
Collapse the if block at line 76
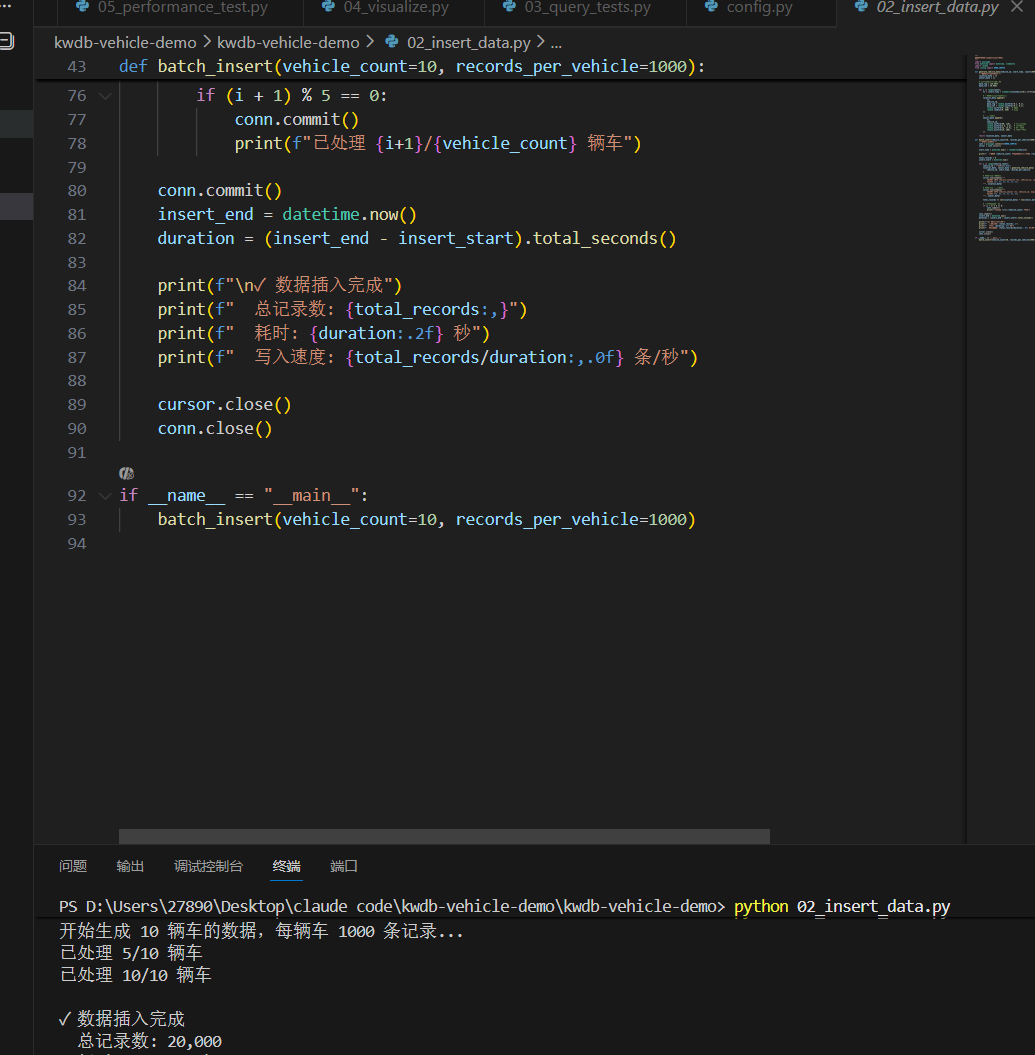105,96
